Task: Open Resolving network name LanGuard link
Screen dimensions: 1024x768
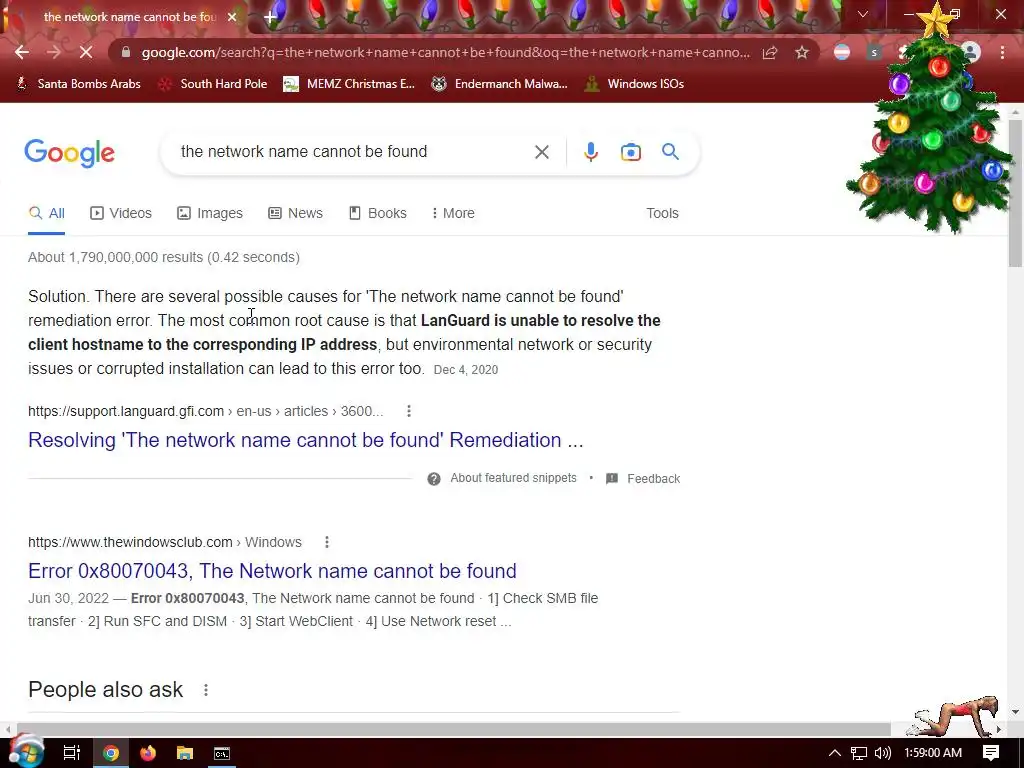Action: point(306,440)
